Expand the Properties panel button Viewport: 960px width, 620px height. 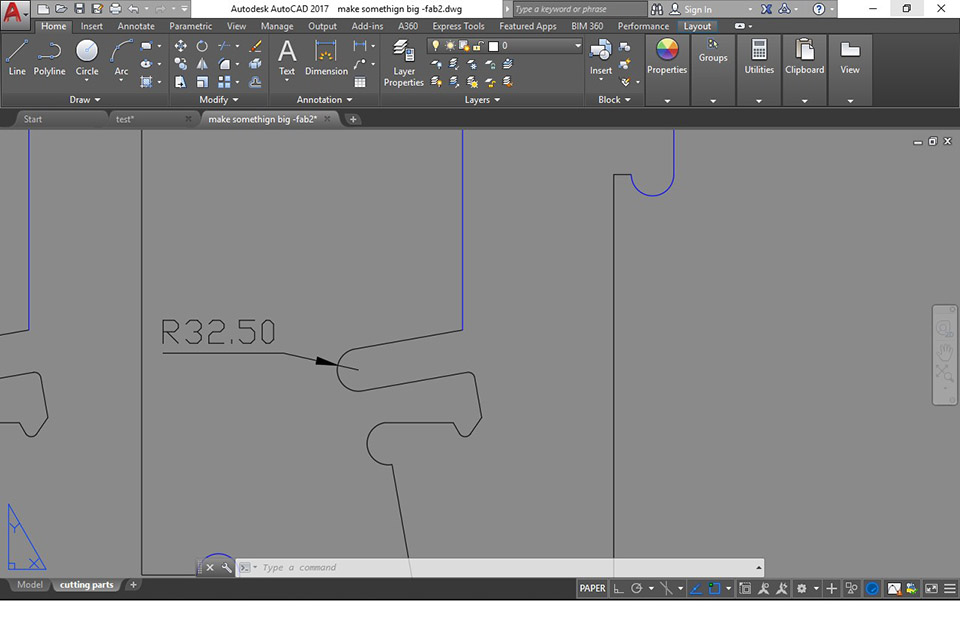tap(667, 101)
